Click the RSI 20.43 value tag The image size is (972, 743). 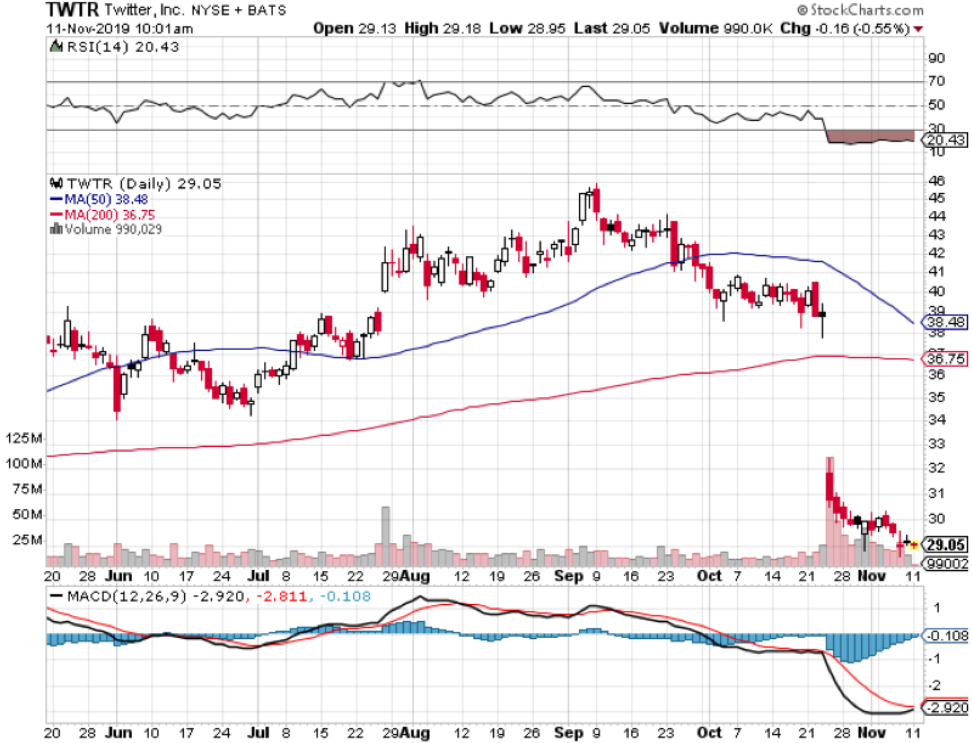pyautogui.click(x=945, y=141)
